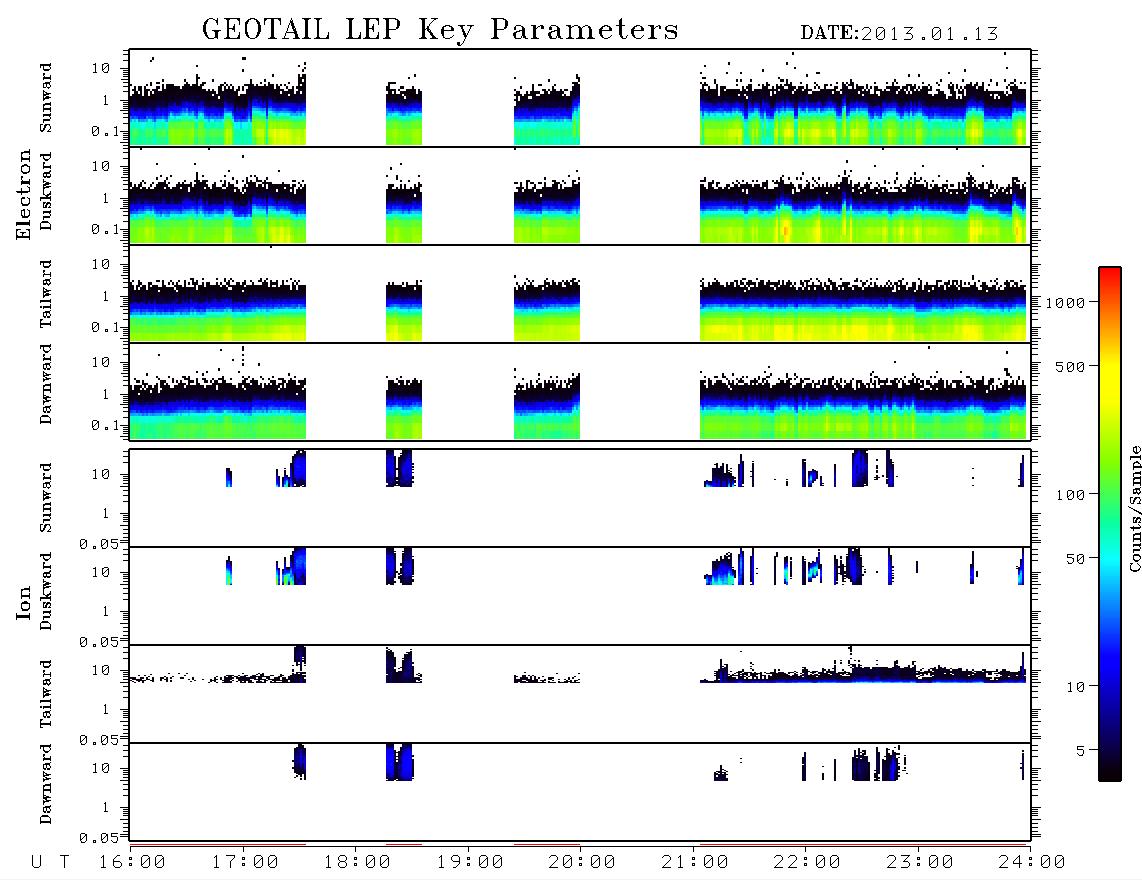Screen dimensions: 1142x880
Task: Select the "DATE:2013.01.13" label
Action: (899, 34)
